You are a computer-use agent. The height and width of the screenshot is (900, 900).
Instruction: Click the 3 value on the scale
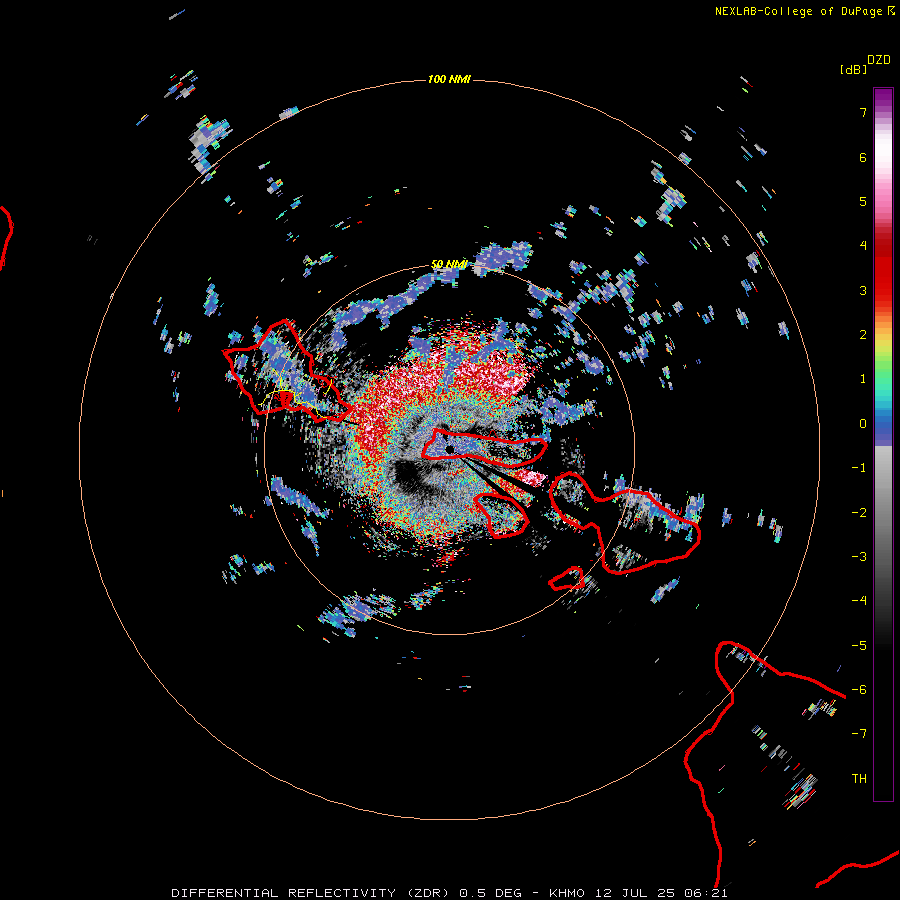(x=863, y=290)
